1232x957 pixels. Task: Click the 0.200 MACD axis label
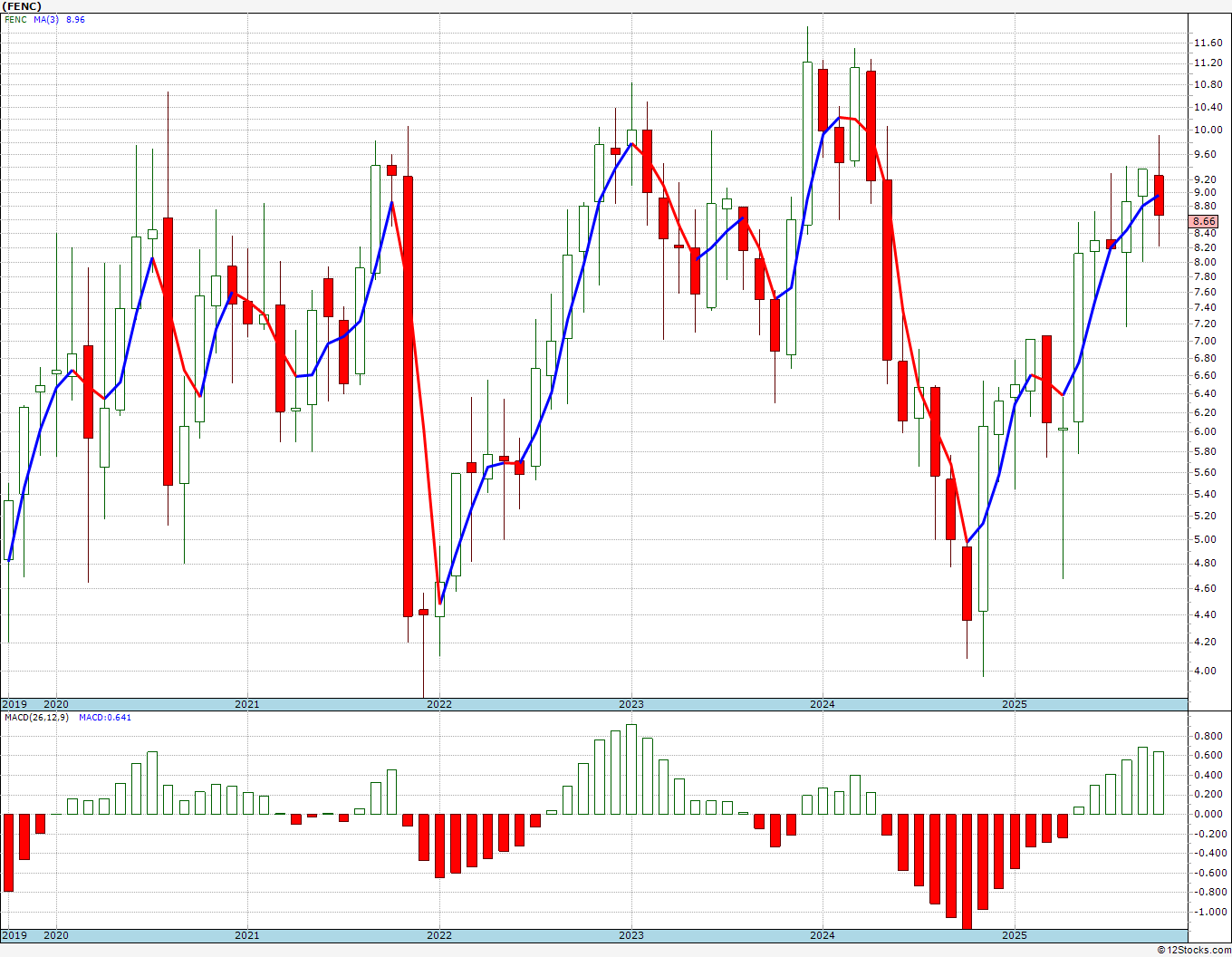click(1209, 794)
